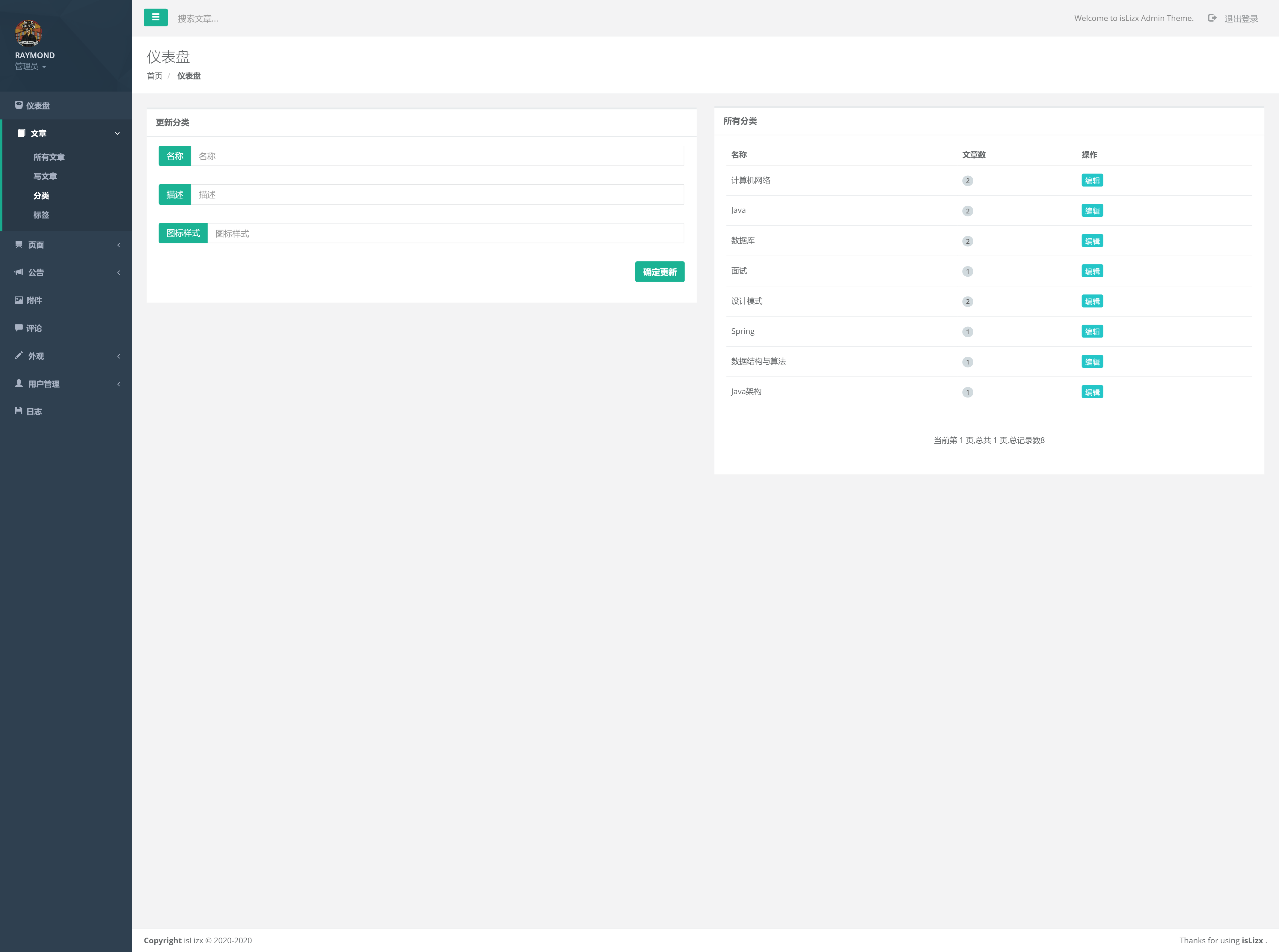Edit the Spring category row
The image size is (1279, 952).
pyautogui.click(x=1092, y=331)
